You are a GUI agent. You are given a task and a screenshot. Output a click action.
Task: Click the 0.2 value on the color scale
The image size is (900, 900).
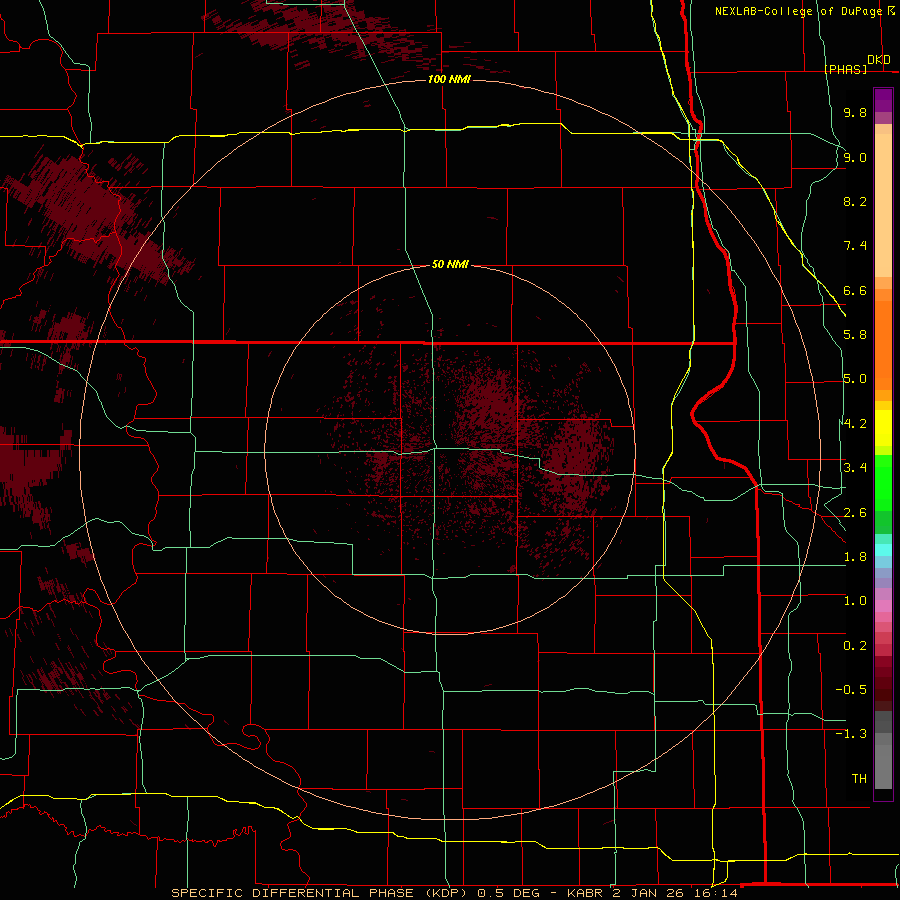click(x=855, y=646)
